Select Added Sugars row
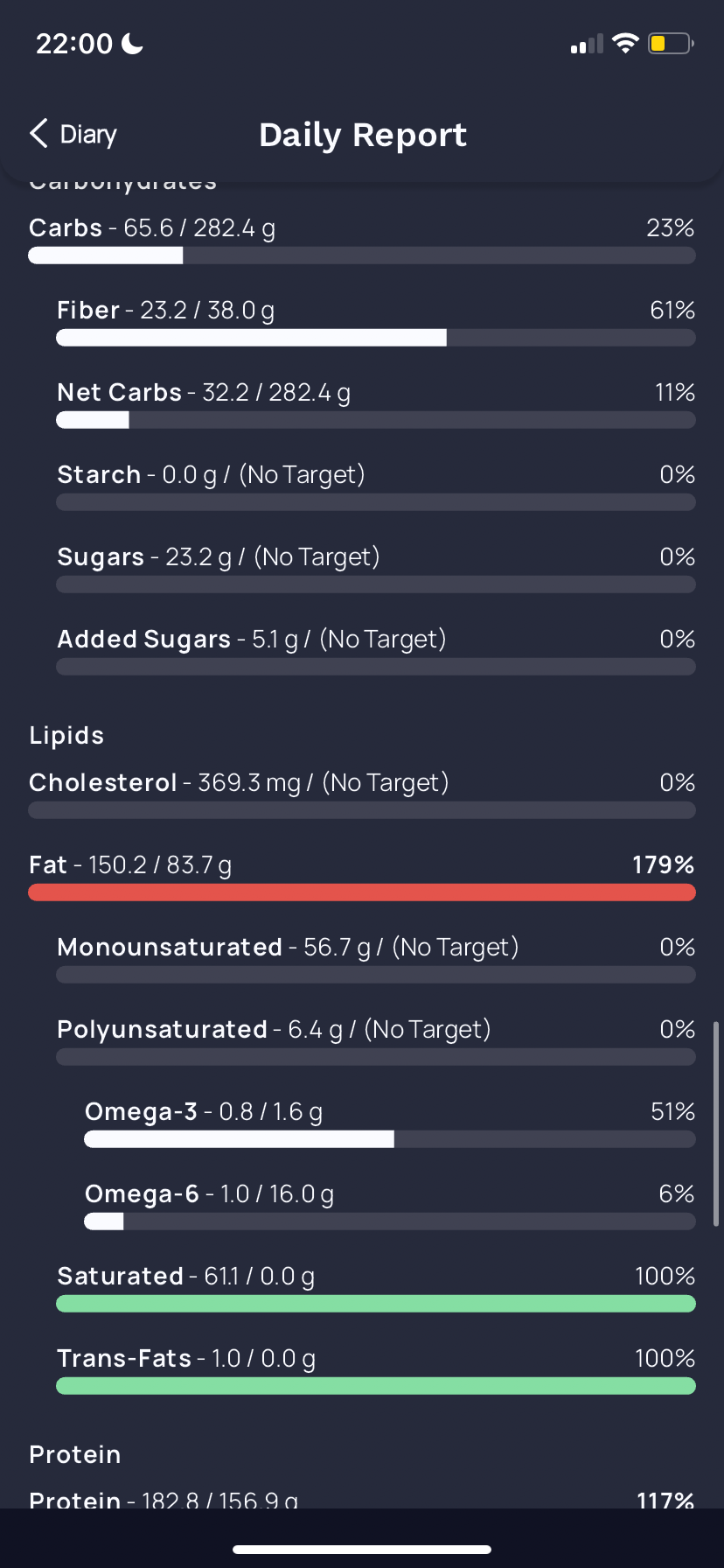 376,651
